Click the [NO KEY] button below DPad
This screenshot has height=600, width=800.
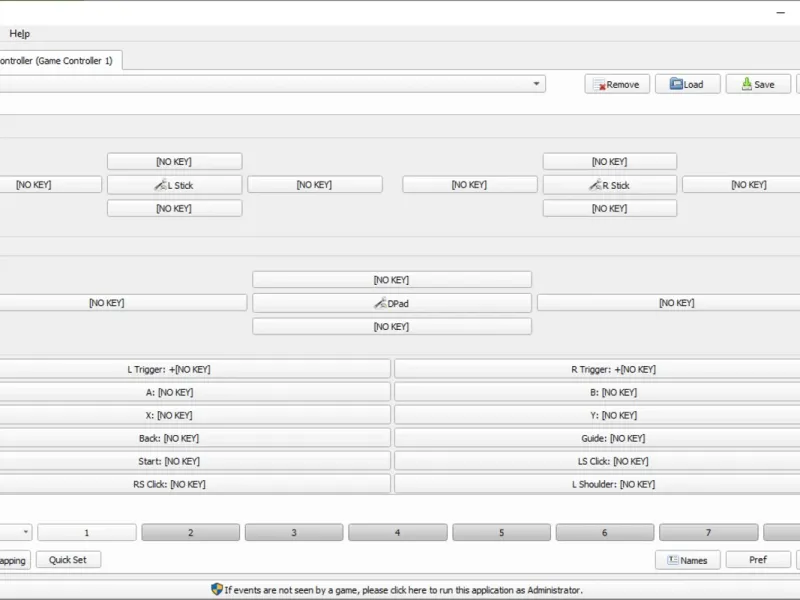point(392,327)
